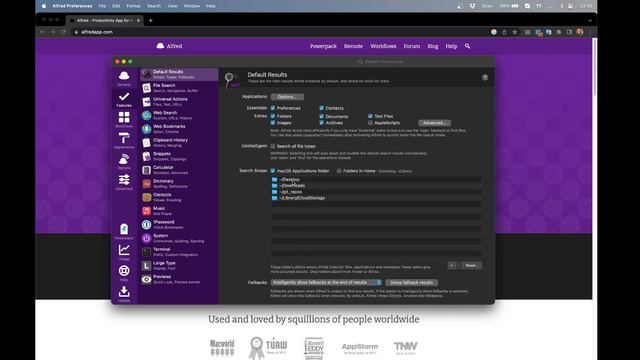Select Music Mini Player feature

(x=179, y=211)
